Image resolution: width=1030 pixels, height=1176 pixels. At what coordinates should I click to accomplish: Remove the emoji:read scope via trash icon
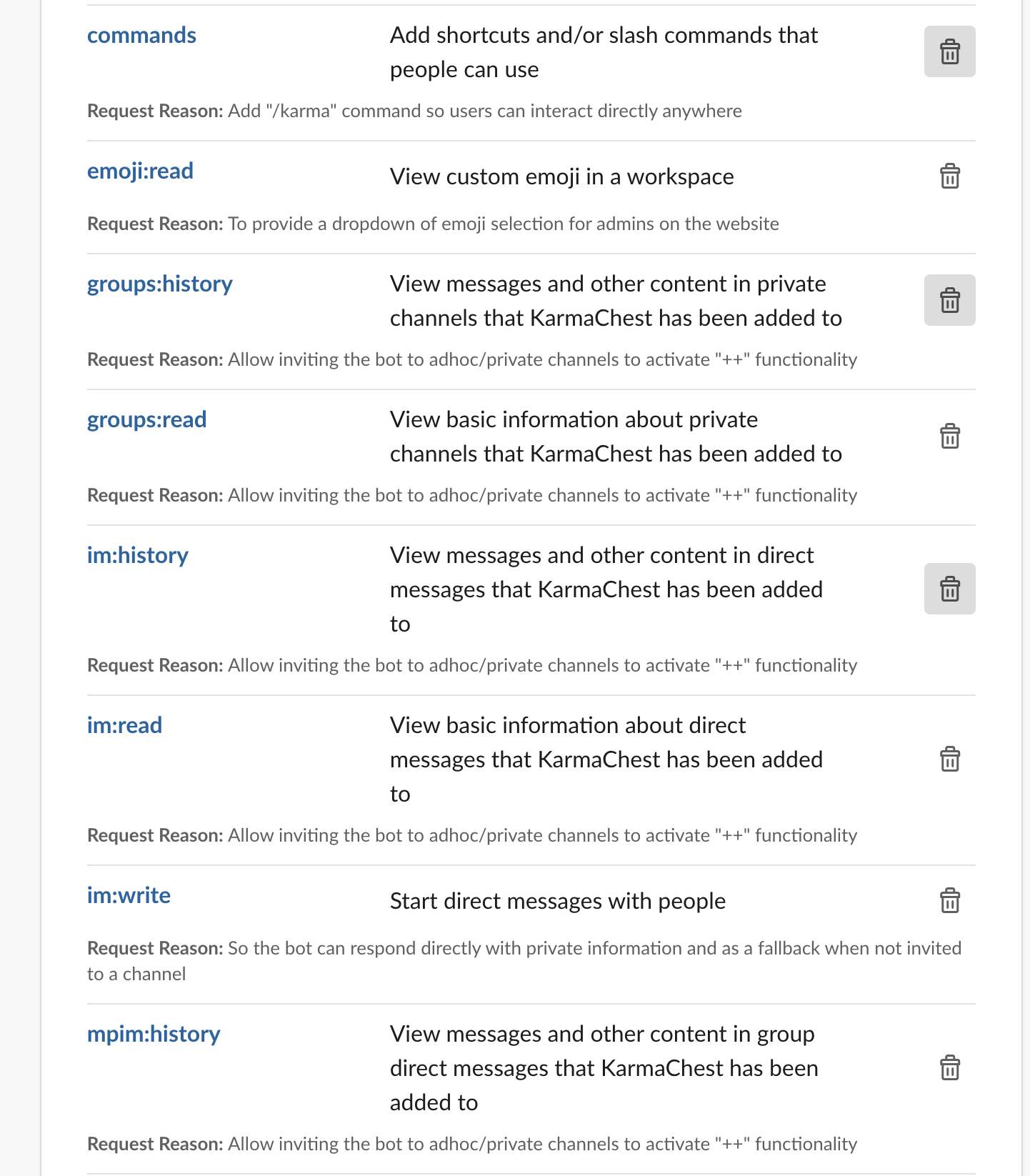pyautogui.click(x=949, y=176)
